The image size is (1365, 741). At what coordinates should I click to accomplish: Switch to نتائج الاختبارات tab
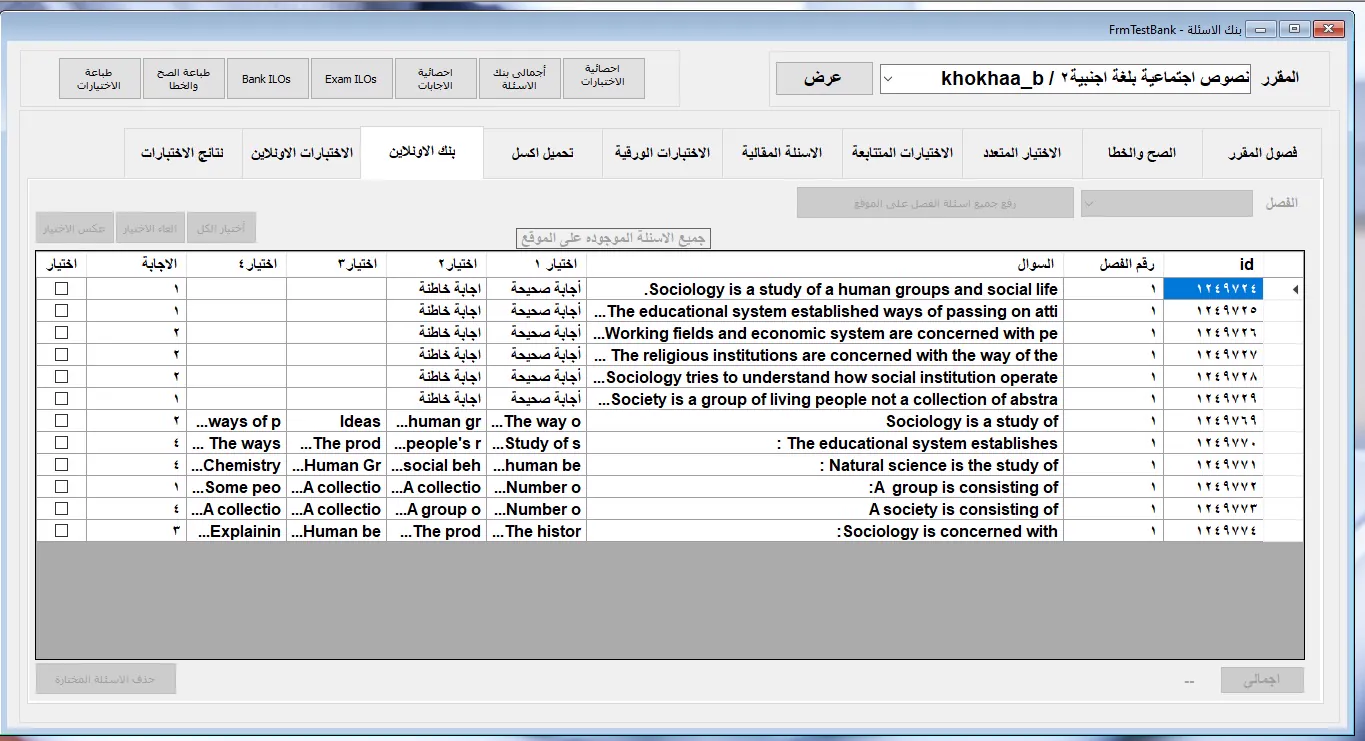pos(182,153)
